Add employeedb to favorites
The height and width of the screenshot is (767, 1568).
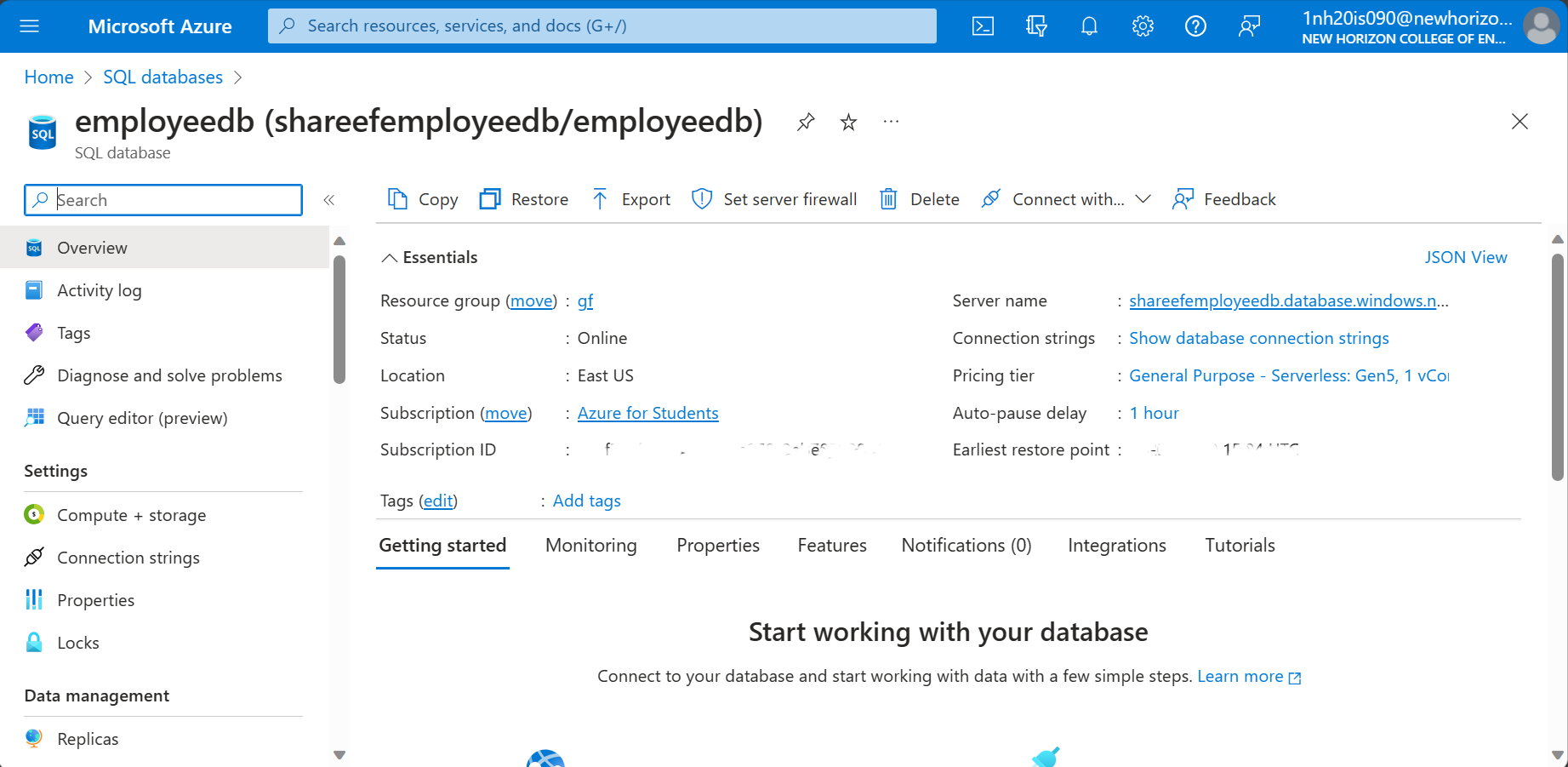[847, 122]
